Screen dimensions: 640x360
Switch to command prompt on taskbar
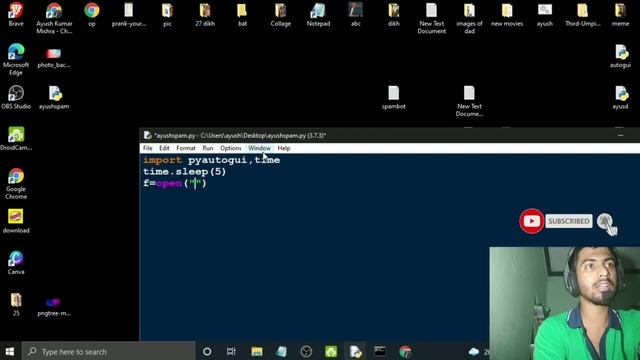(380, 351)
